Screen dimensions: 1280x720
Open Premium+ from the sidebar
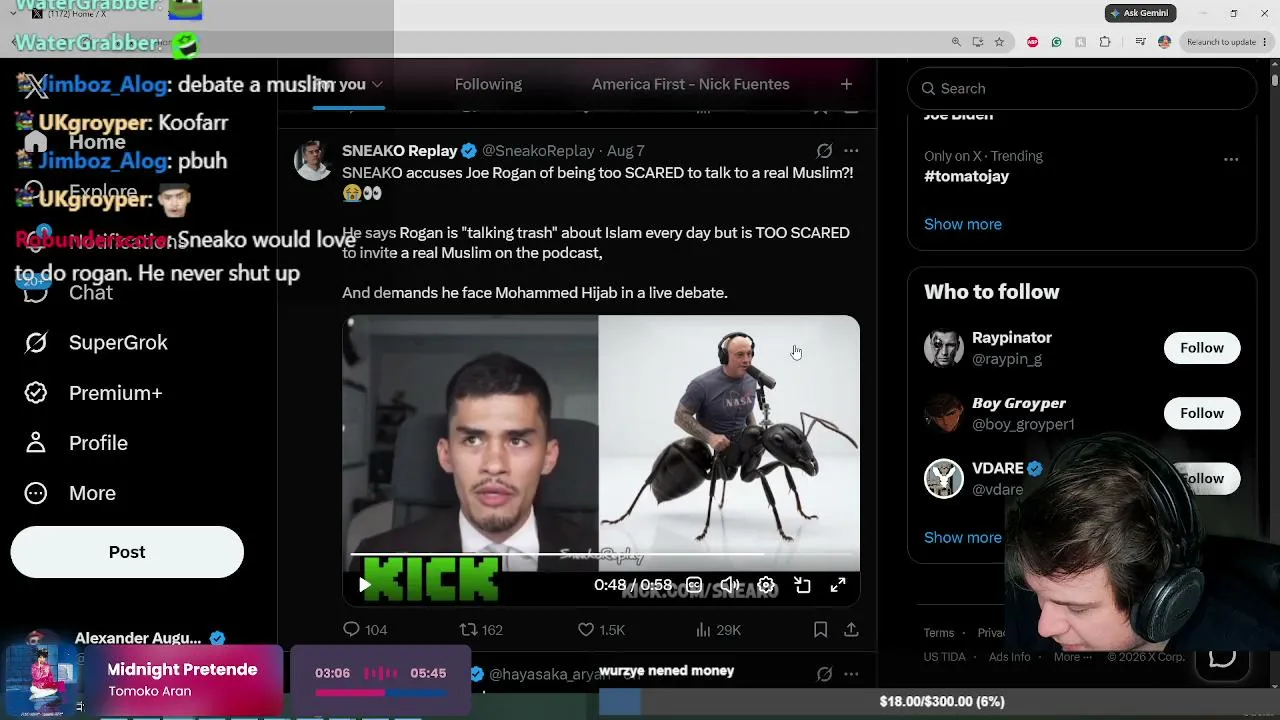(116, 393)
